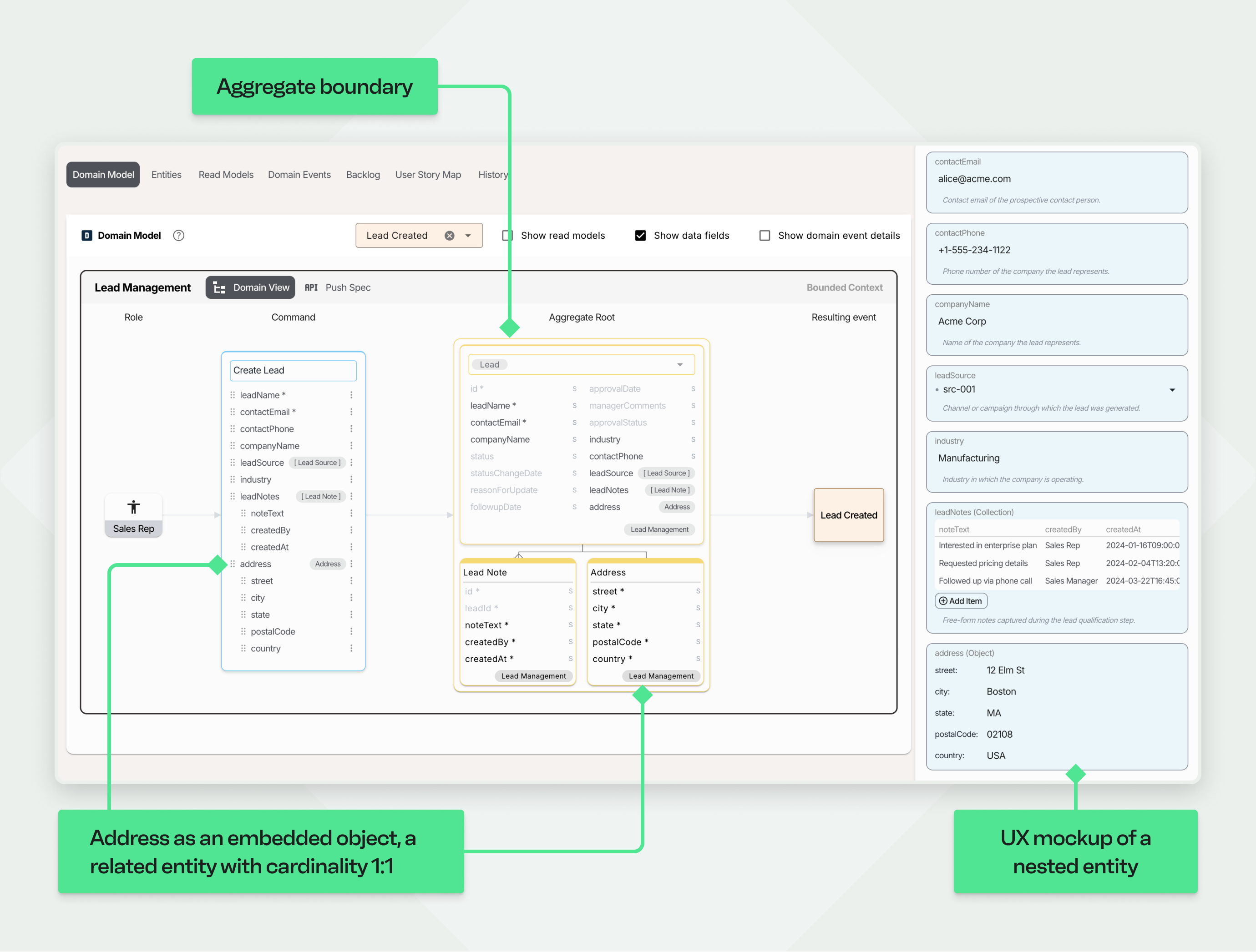Grab drag handle of state field
This screenshot has height=952, width=1256.
tap(243, 615)
